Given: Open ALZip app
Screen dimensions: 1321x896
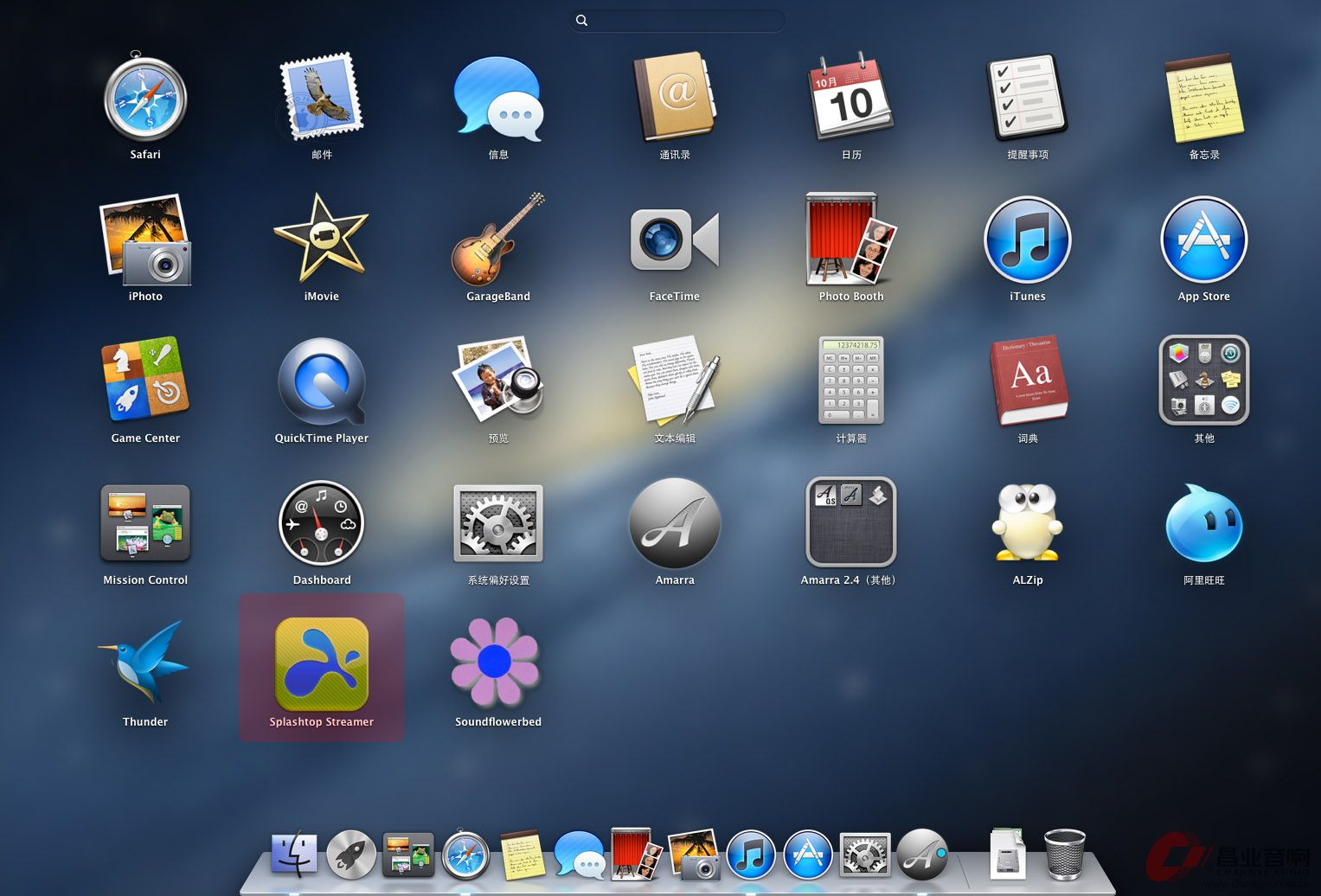Looking at the screenshot, I should coord(1028,522).
